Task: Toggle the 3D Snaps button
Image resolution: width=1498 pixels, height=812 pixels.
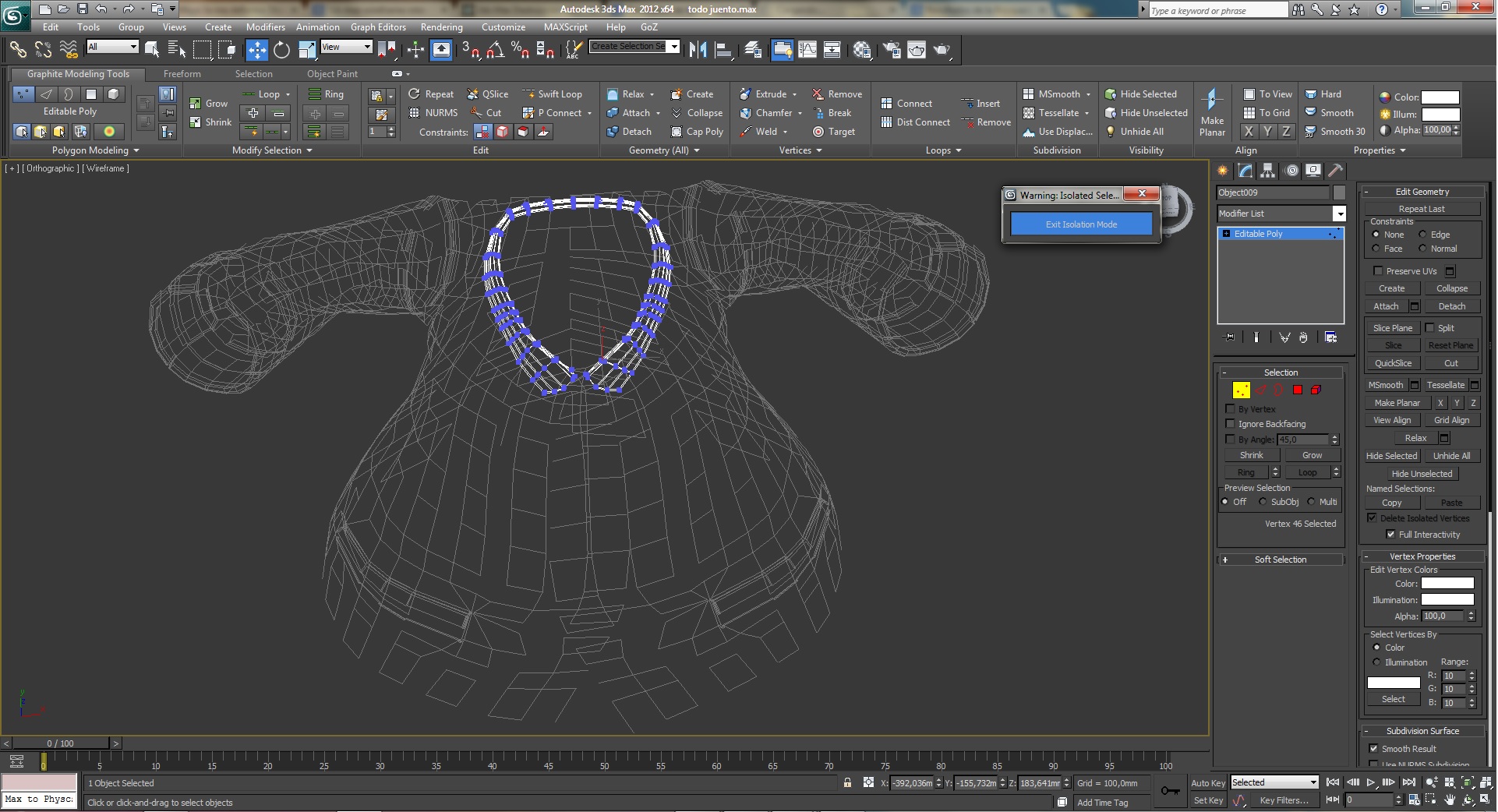Action: [x=471, y=50]
